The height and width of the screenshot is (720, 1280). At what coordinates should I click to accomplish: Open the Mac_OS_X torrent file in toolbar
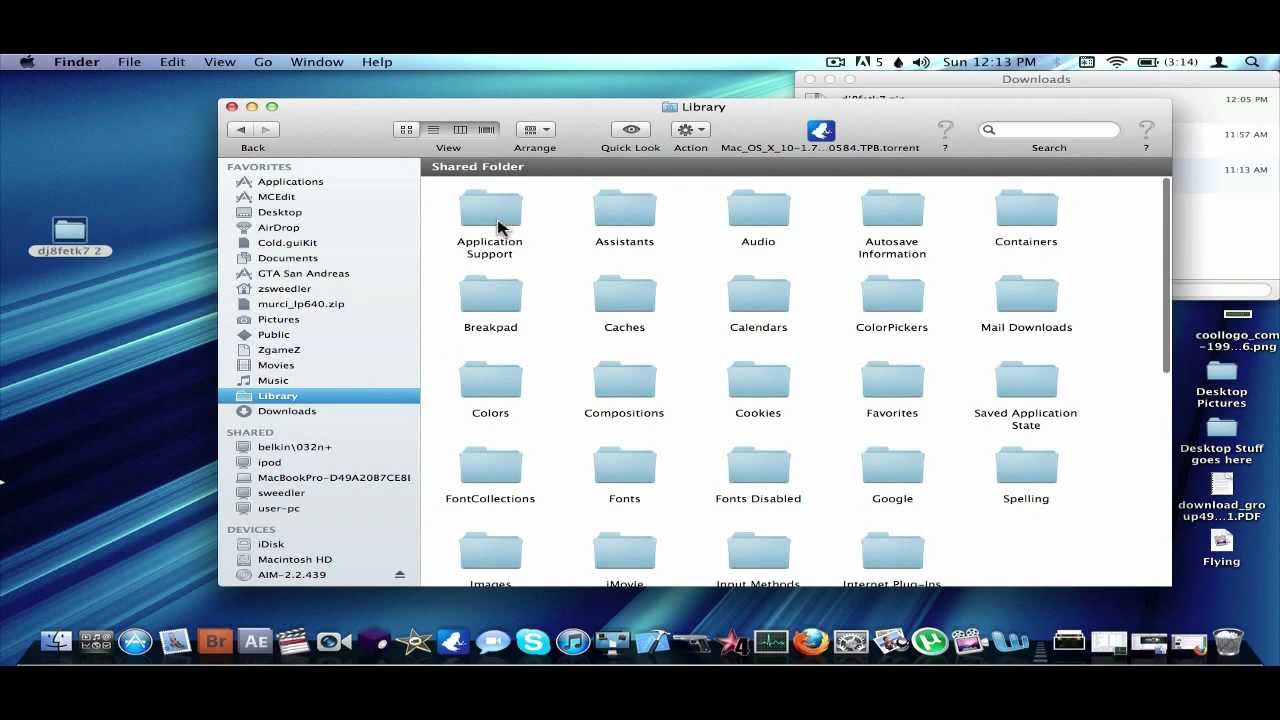821,131
